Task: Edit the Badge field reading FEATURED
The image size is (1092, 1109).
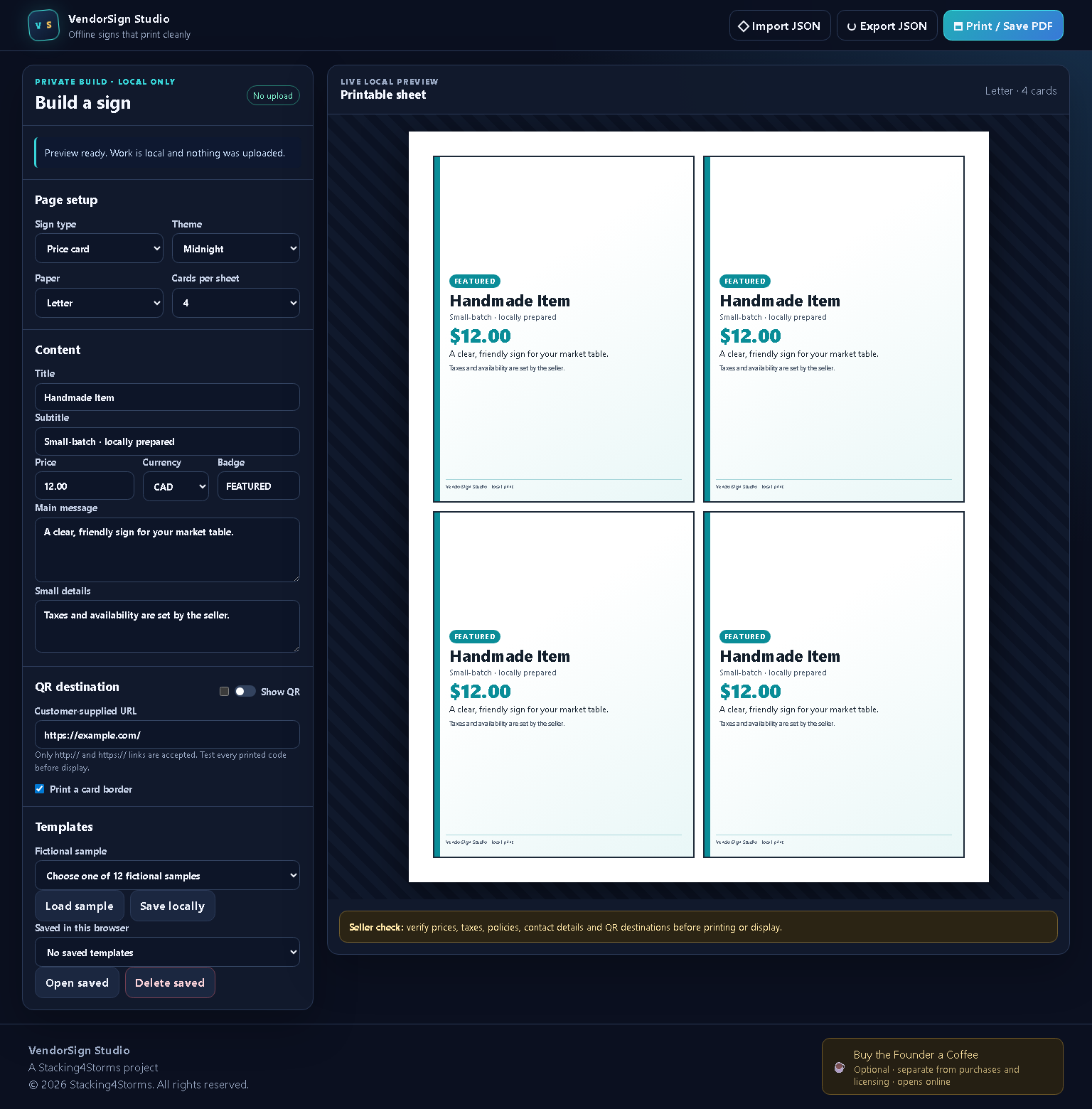Action: 259,486
